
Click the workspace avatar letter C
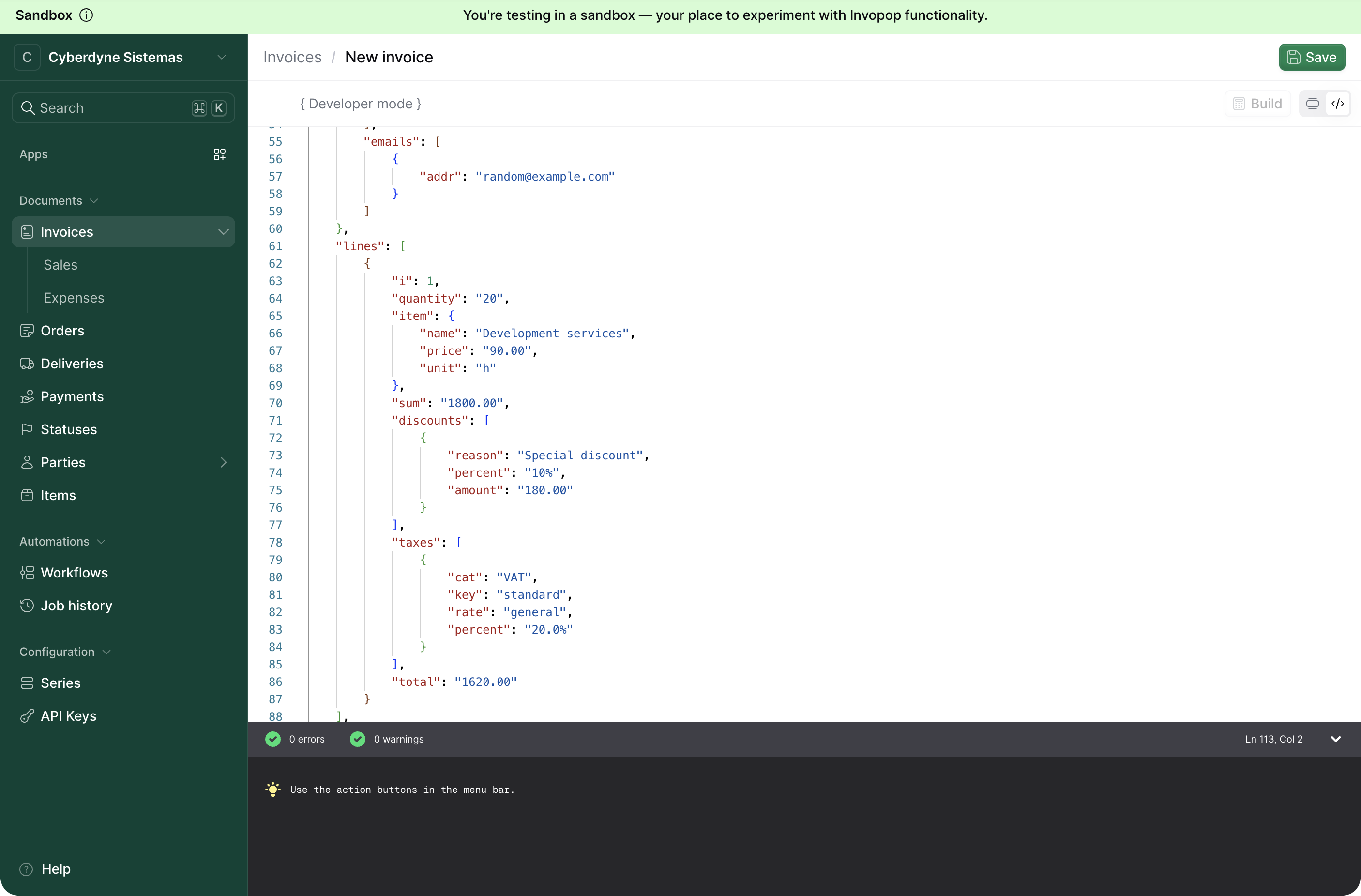pyautogui.click(x=27, y=57)
